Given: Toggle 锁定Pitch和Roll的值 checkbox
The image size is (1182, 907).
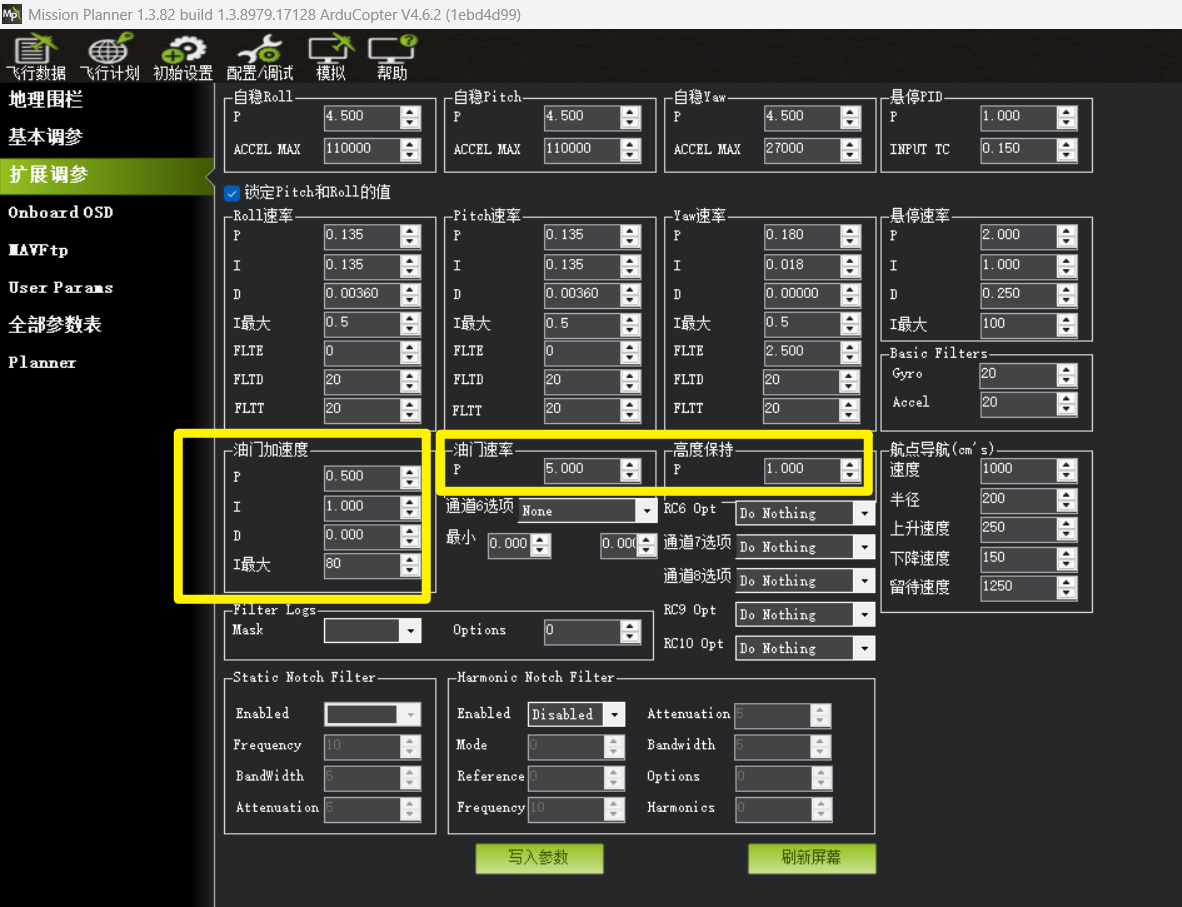Looking at the screenshot, I should [232, 192].
